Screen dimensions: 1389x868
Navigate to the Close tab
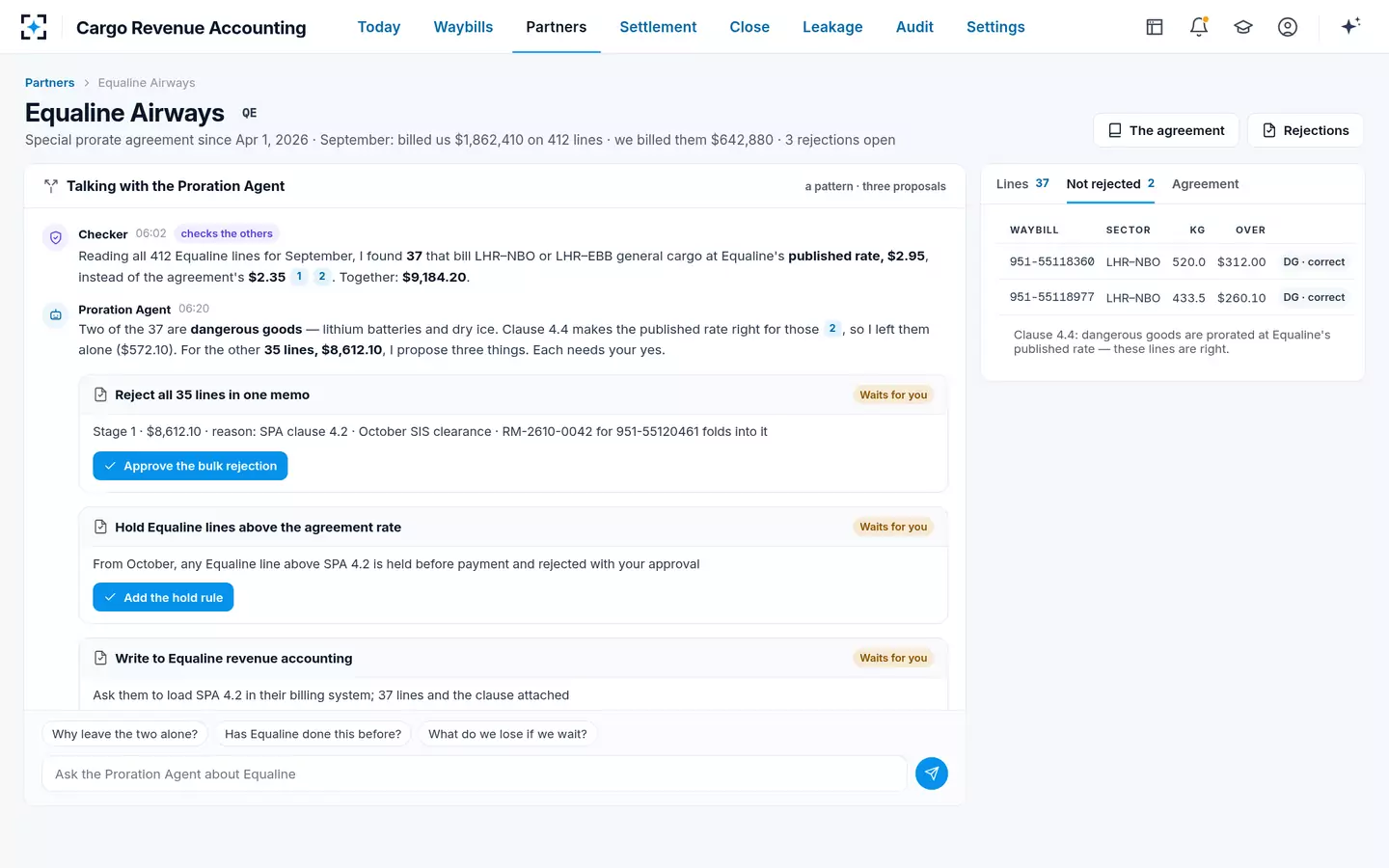pyautogui.click(x=749, y=27)
